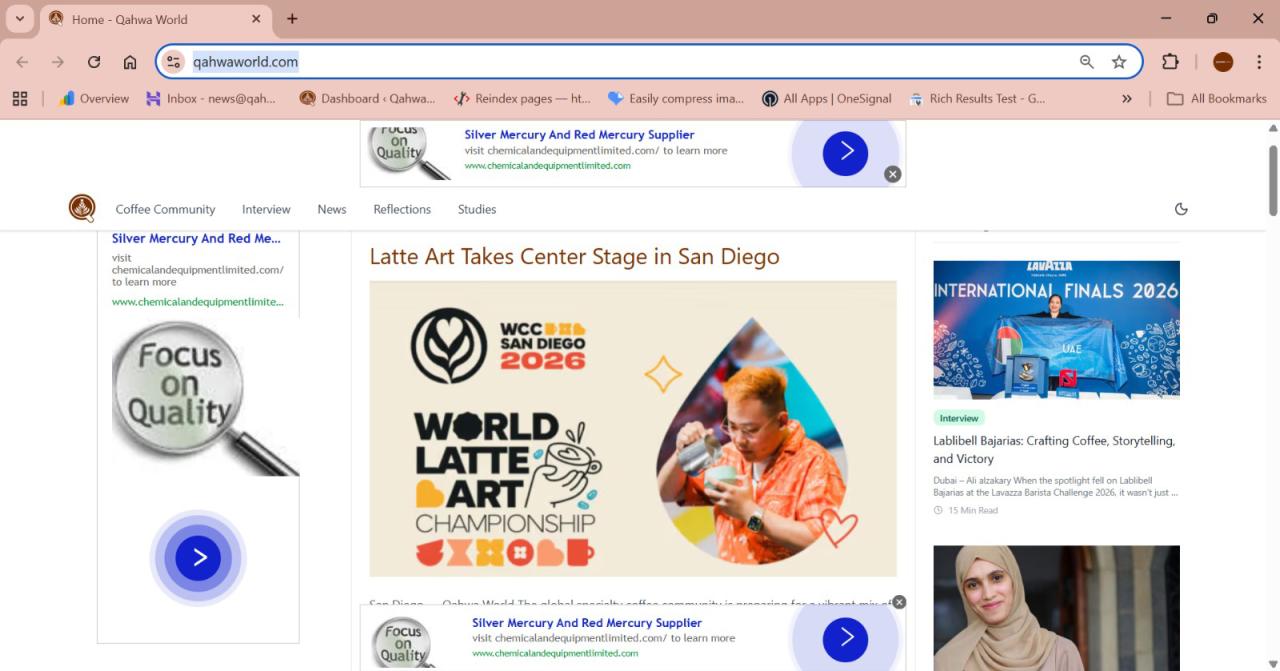Image resolution: width=1280 pixels, height=671 pixels.
Task: Open the All Apps | OneSignal bookmark
Action: point(827,98)
